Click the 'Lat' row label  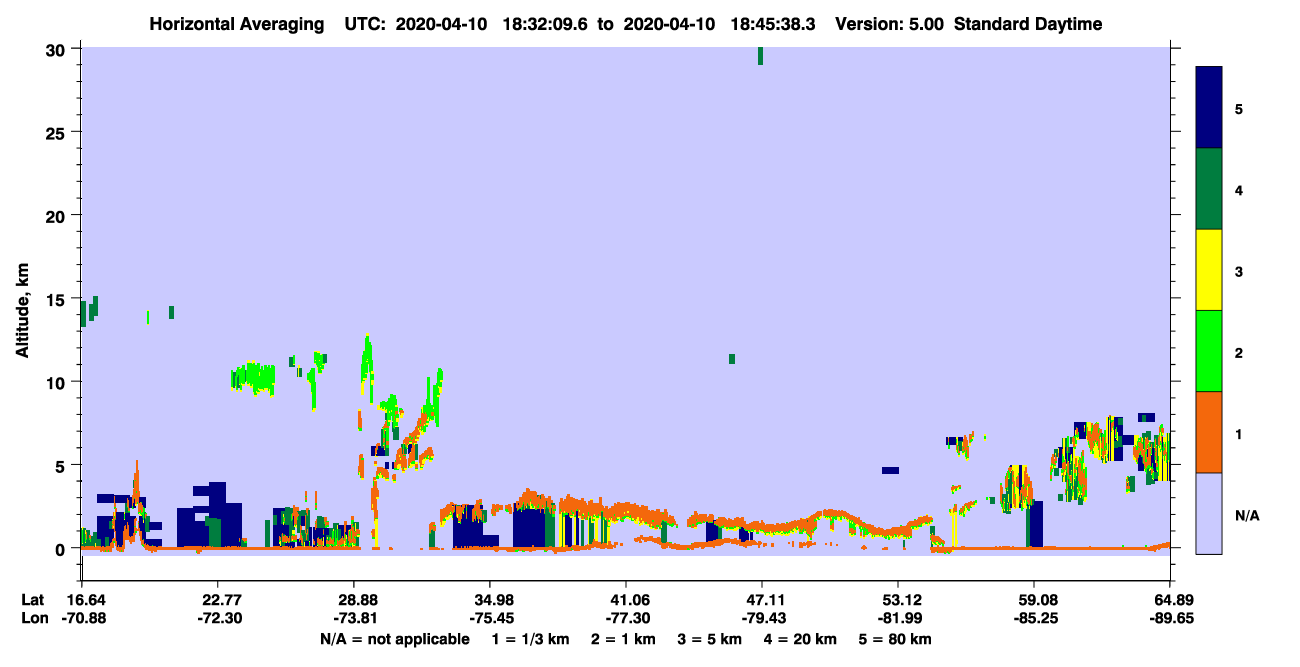[x=33, y=600]
